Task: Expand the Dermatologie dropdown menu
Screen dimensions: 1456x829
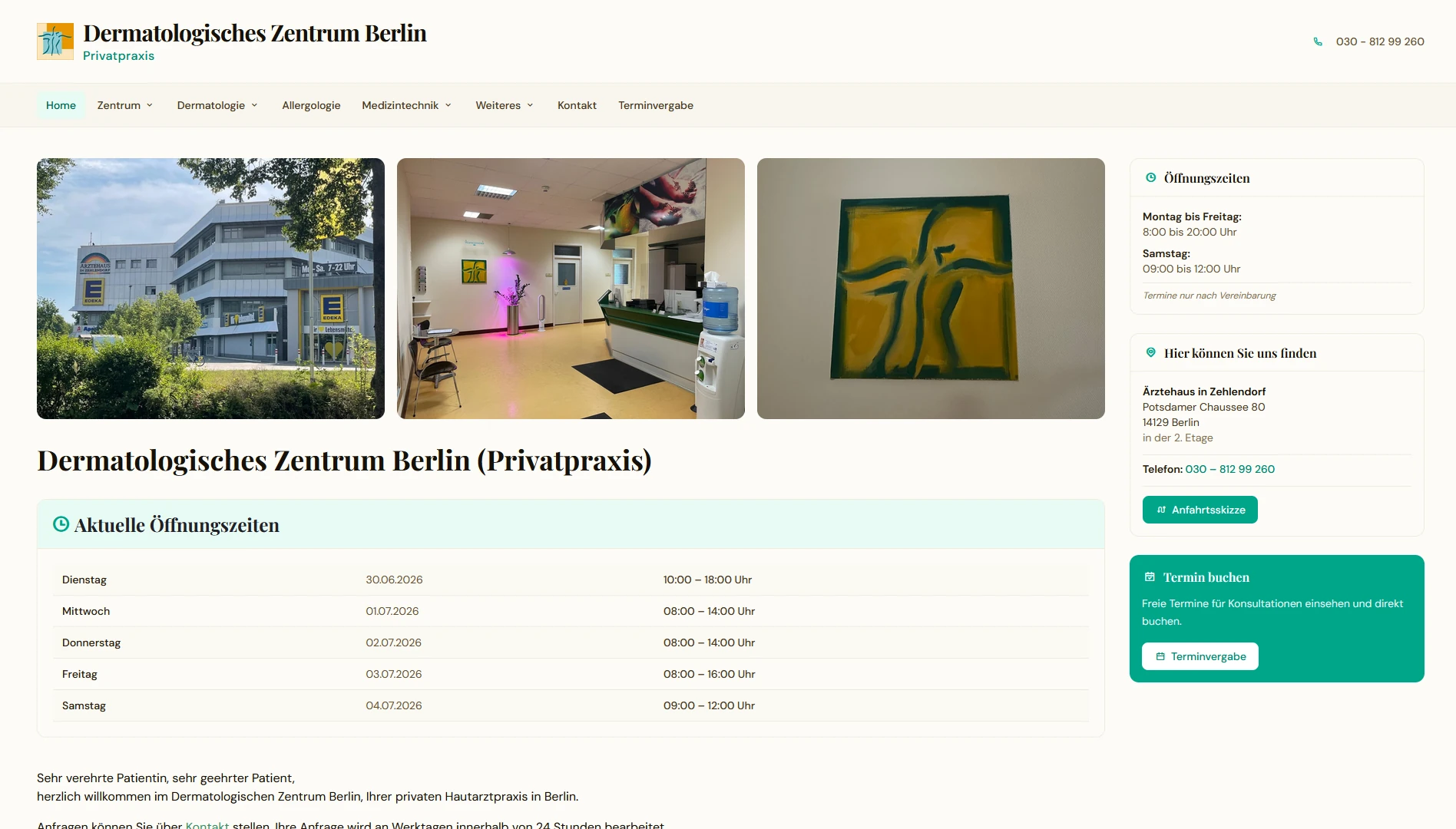Action: click(217, 105)
